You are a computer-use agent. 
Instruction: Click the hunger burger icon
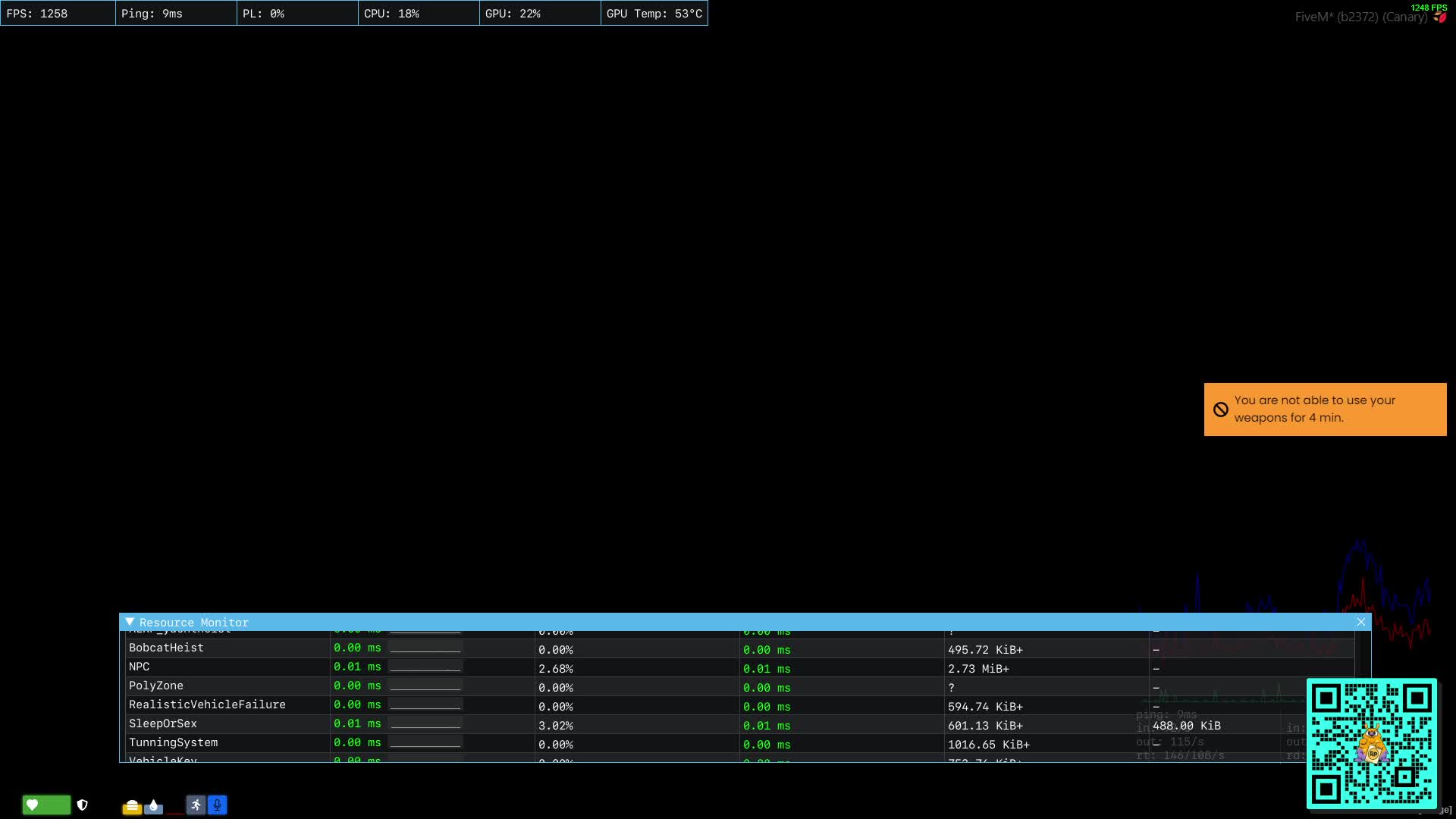coord(132,807)
